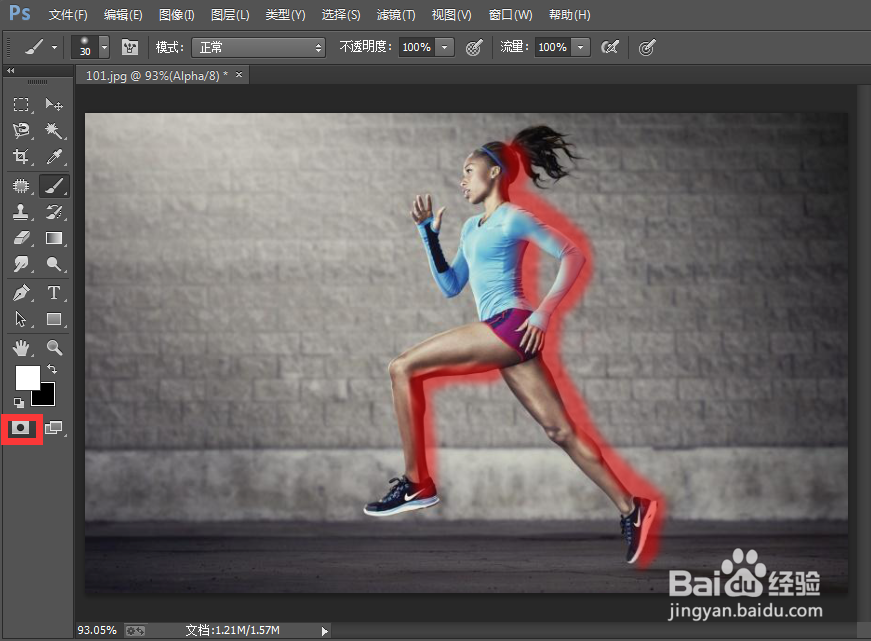Click the 93.05% zoom level field
The width and height of the screenshot is (871, 641).
point(97,630)
